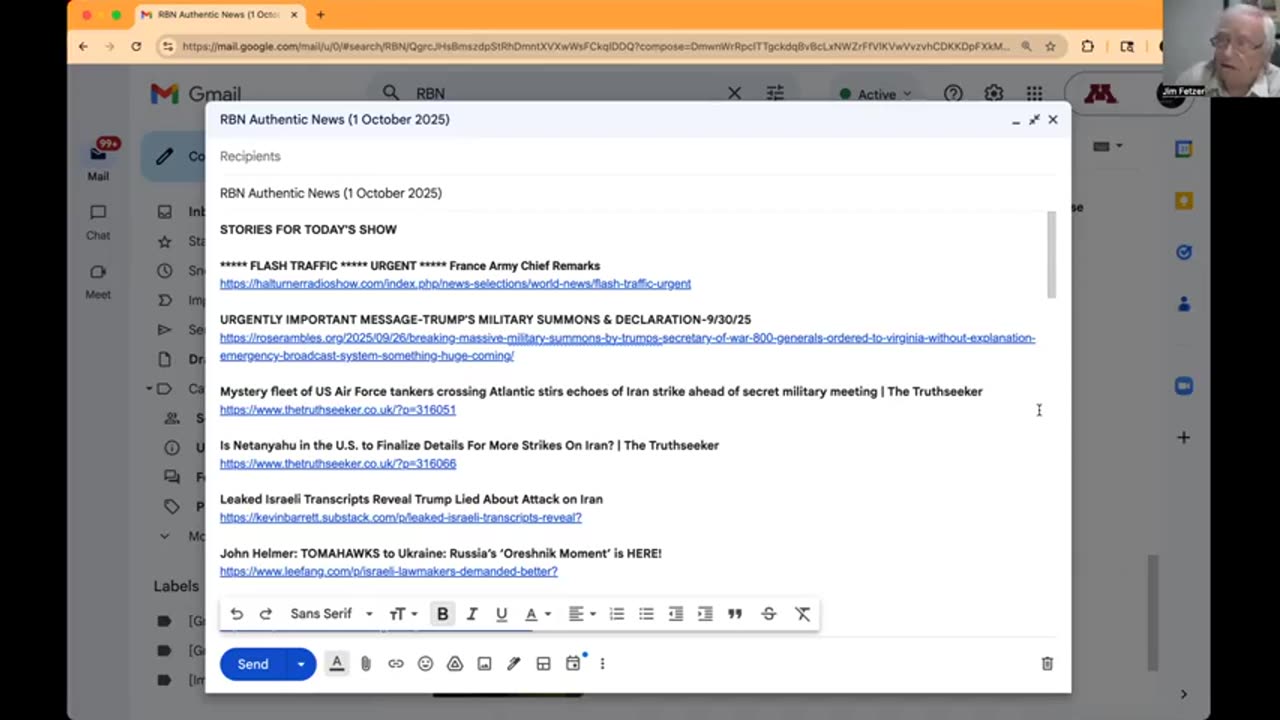Insert a link into the message
1280x720 pixels.
(x=396, y=663)
